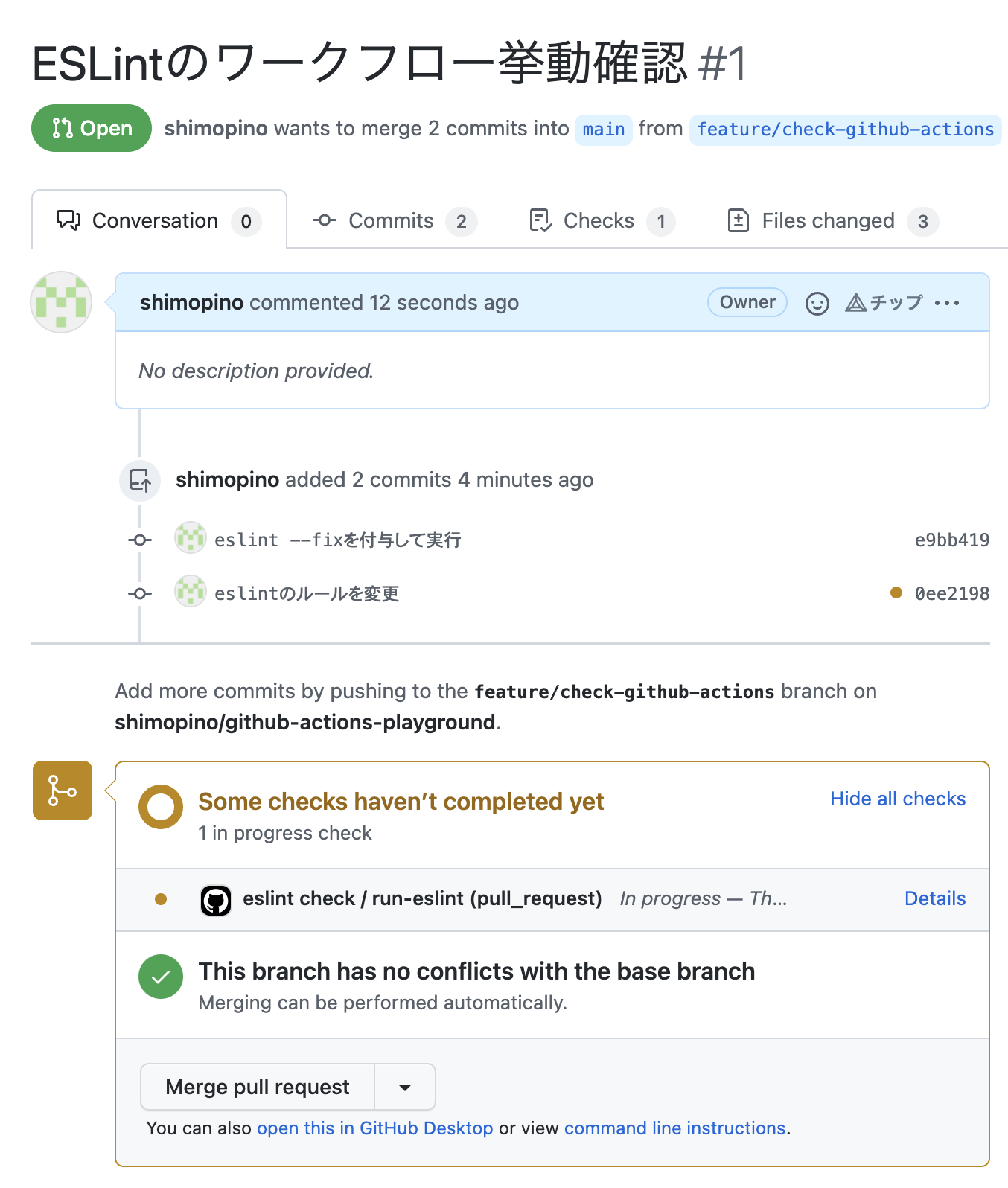Click the 'No description provided.' text
Viewport: 1008px width, 1188px height.
point(256,371)
